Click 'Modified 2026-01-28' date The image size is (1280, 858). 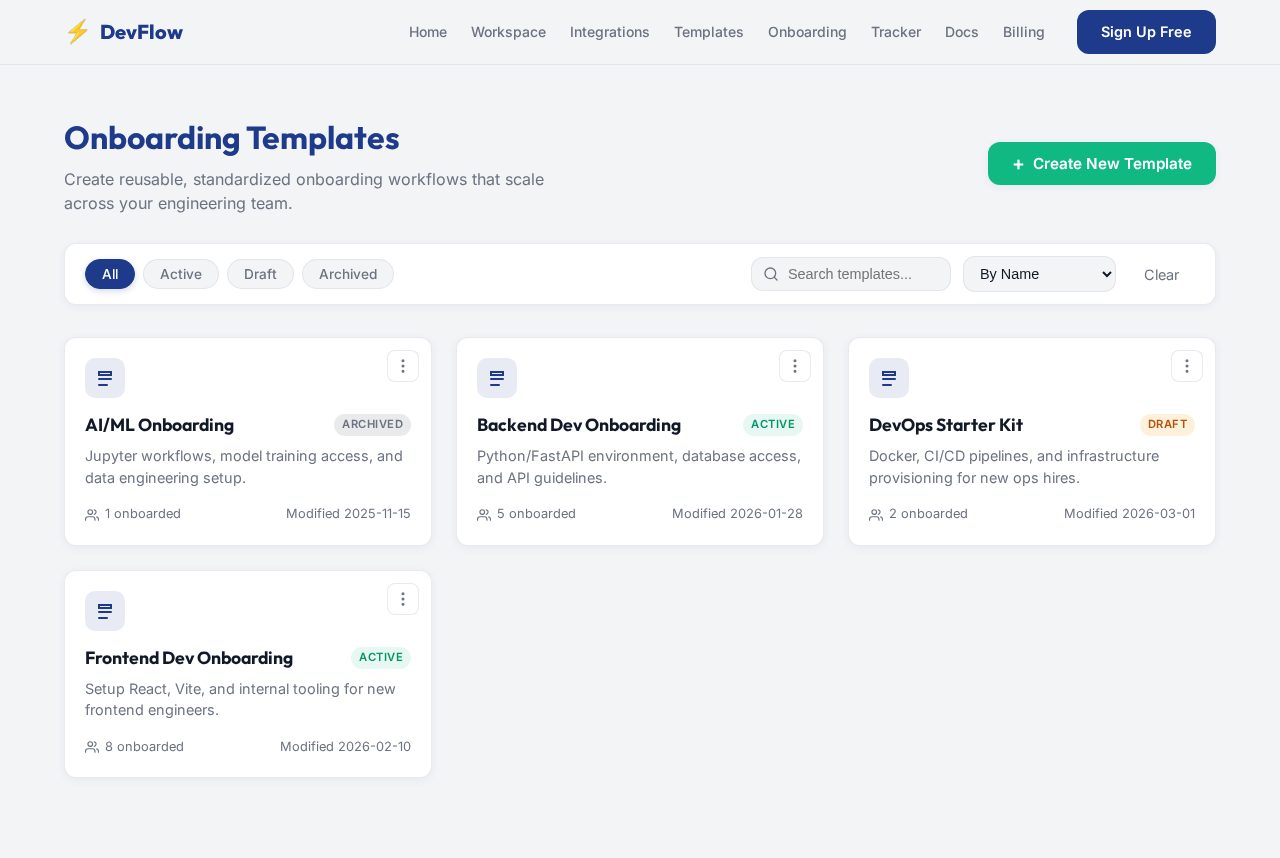click(737, 514)
